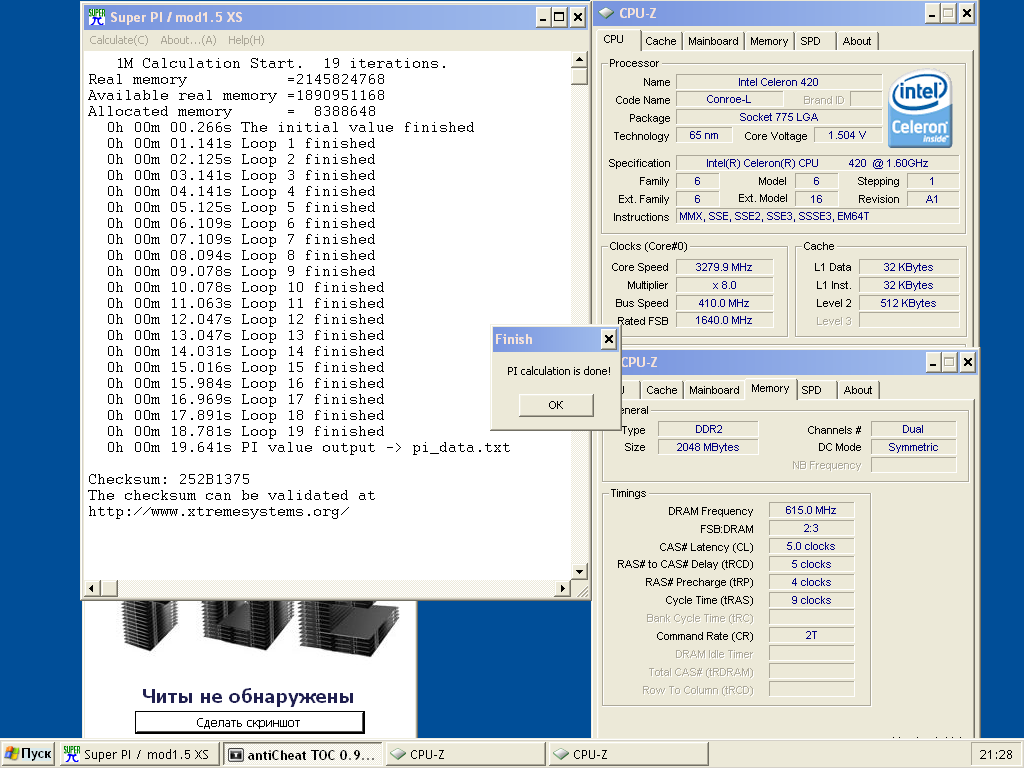Click the CAS# Latency value 5.0 clocks

click(x=810, y=546)
